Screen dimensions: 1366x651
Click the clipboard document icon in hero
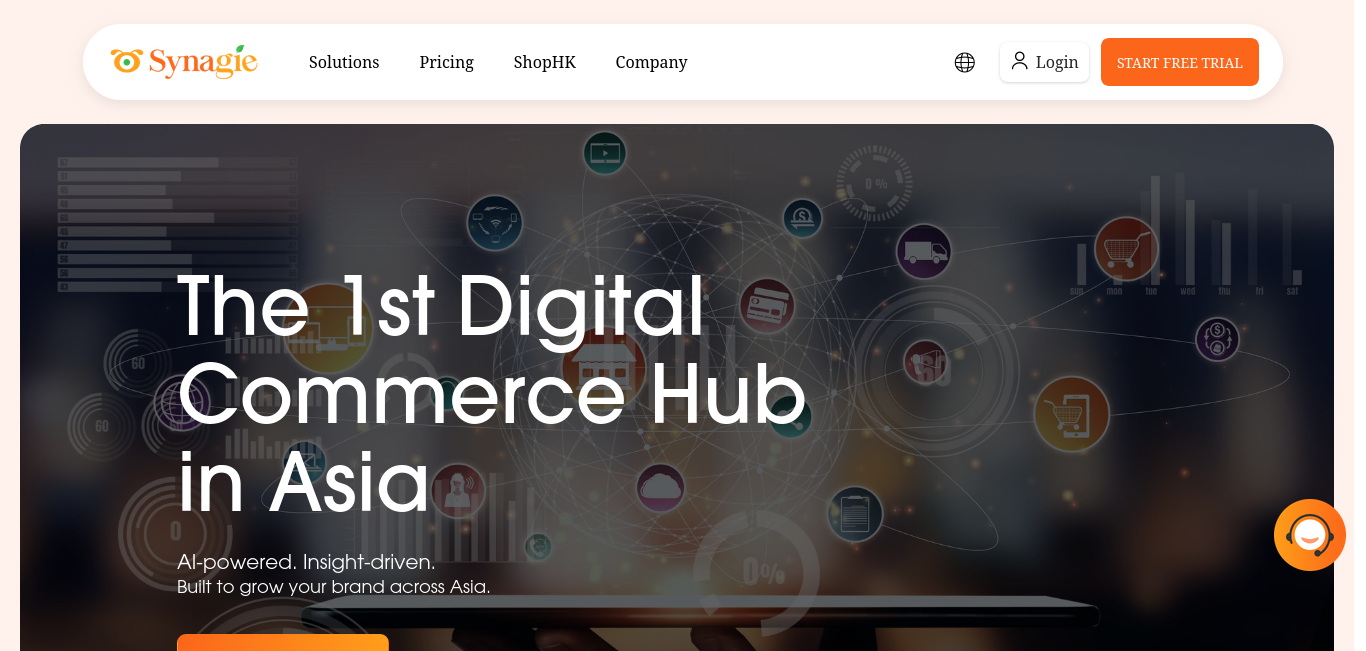pos(855,514)
